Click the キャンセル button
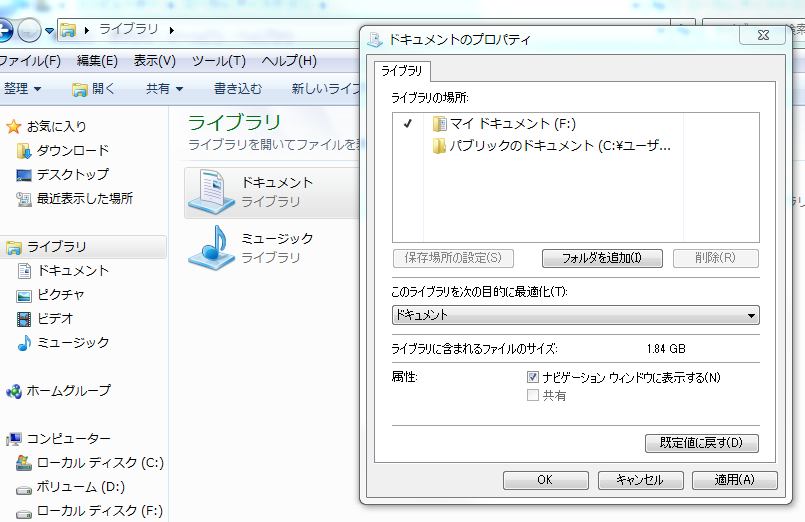The height and width of the screenshot is (522, 805). tap(641, 480)
